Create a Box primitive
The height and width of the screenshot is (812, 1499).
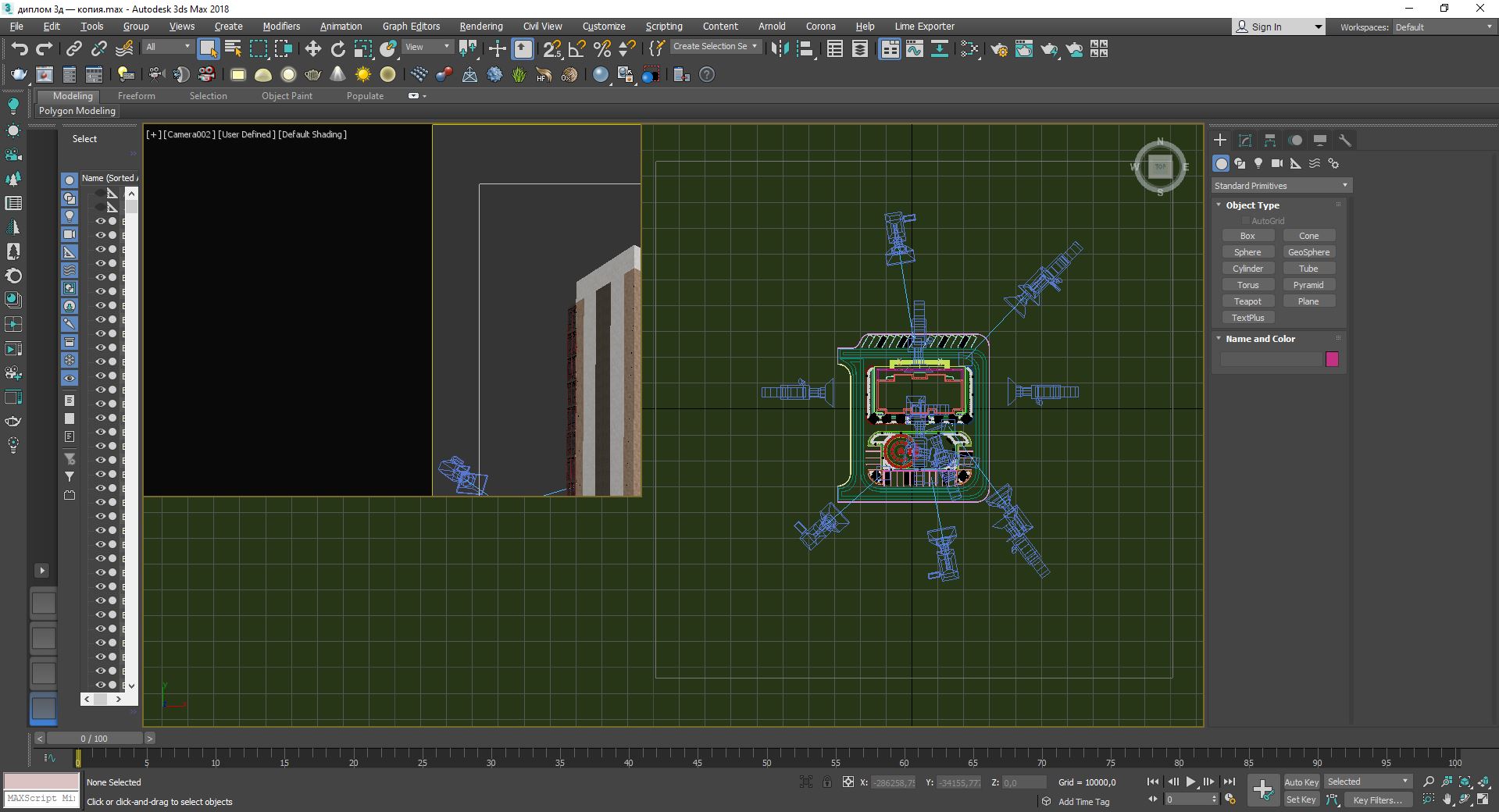pyautogui.click(x=1247, y=236)
